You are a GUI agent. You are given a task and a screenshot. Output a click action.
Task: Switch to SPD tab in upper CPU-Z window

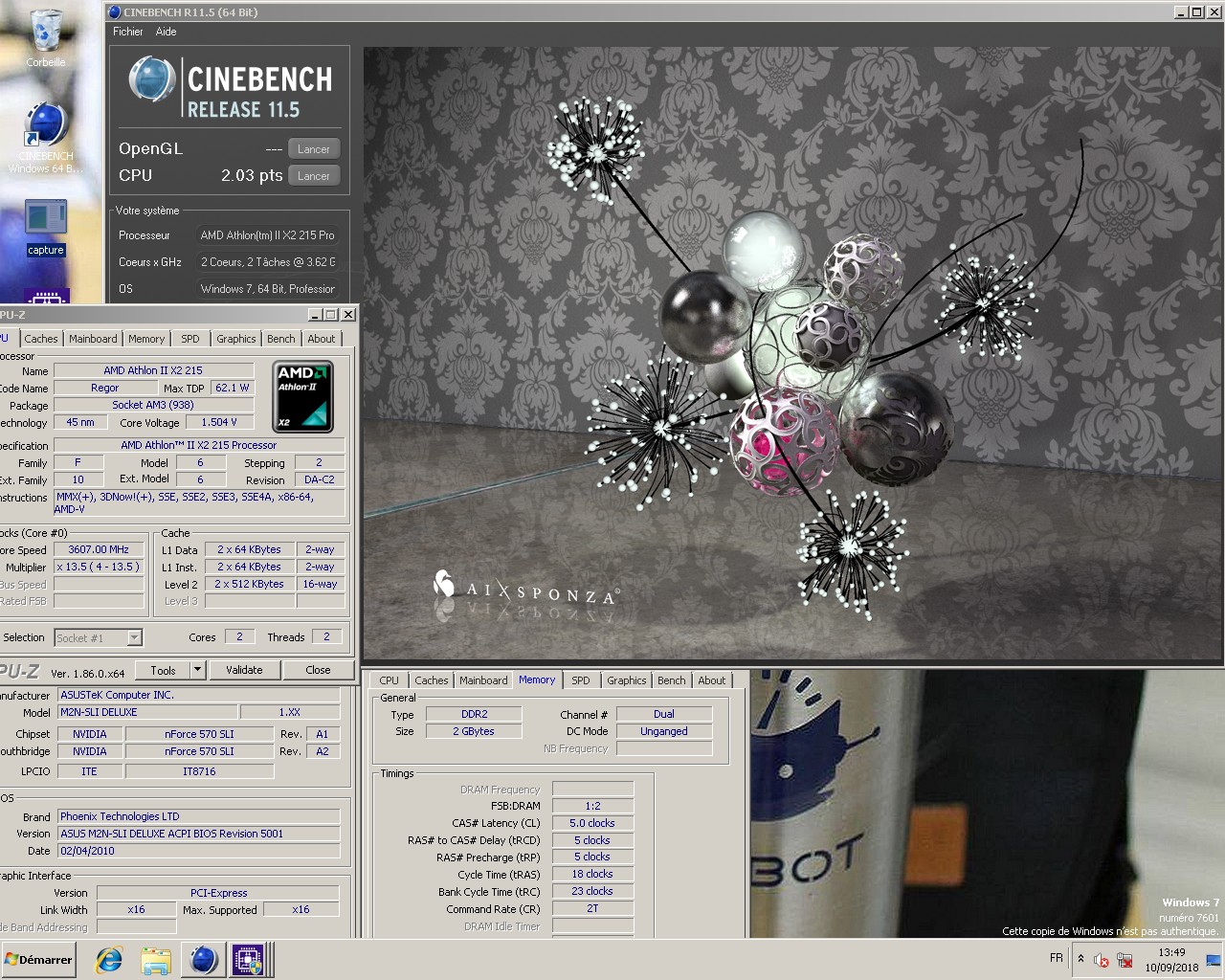click(190, 339)
